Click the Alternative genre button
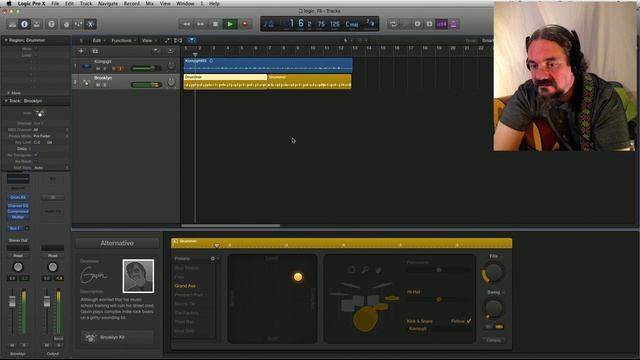This screenshot has width=640, height=360. (117, 243)
